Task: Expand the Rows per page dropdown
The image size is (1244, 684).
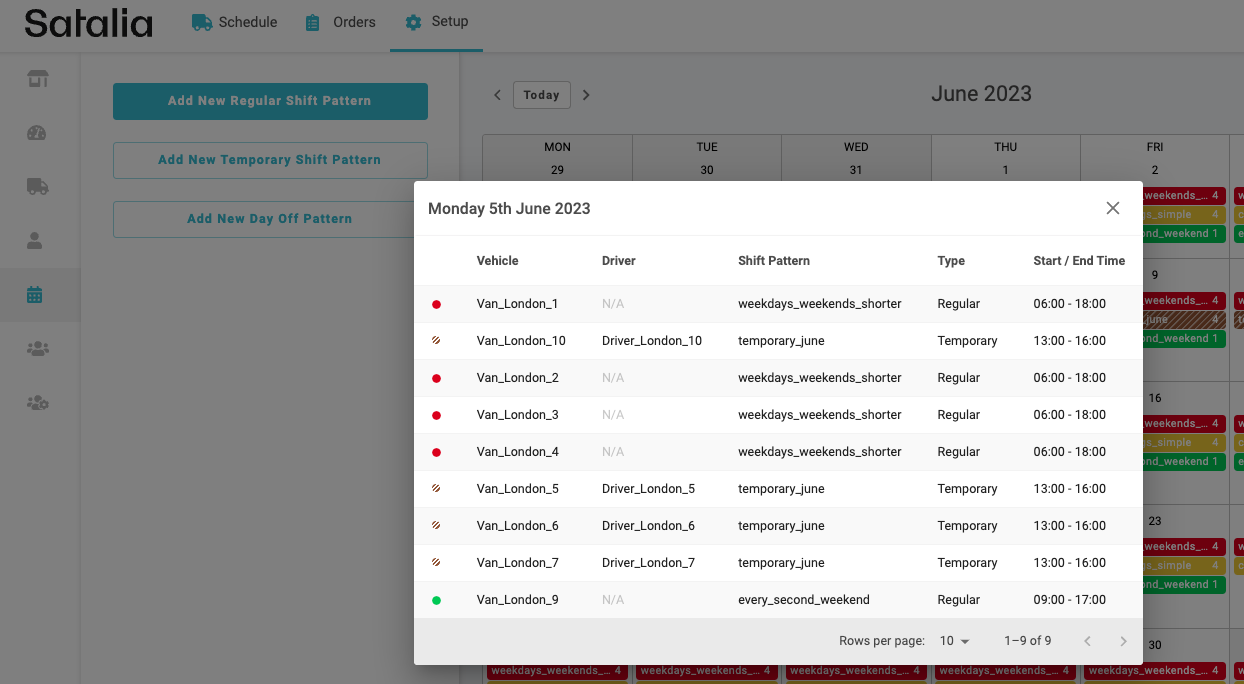Action: click(x=954, y=641)
